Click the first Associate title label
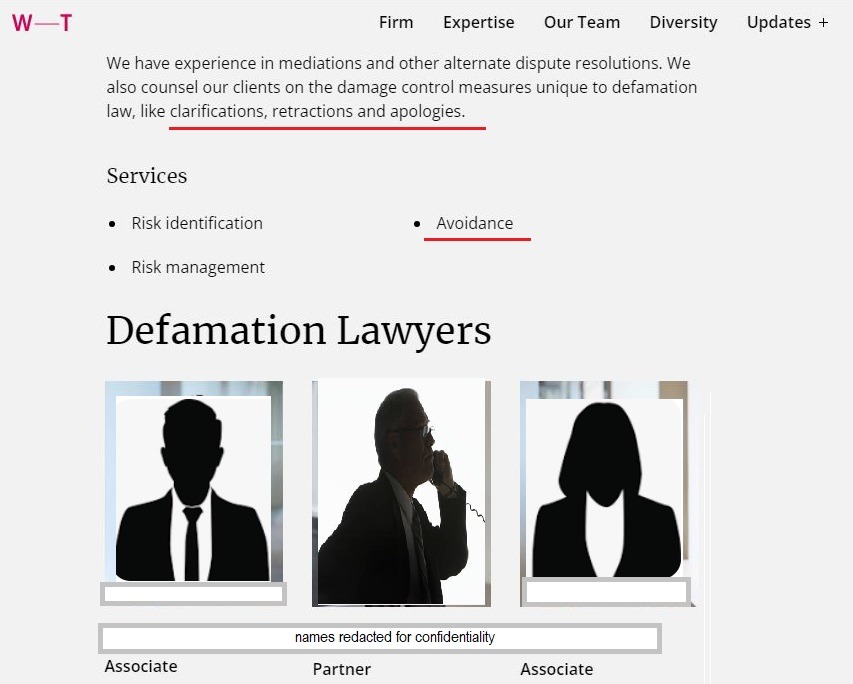Screen dimensions: 853x684 [x=141, y=666]
